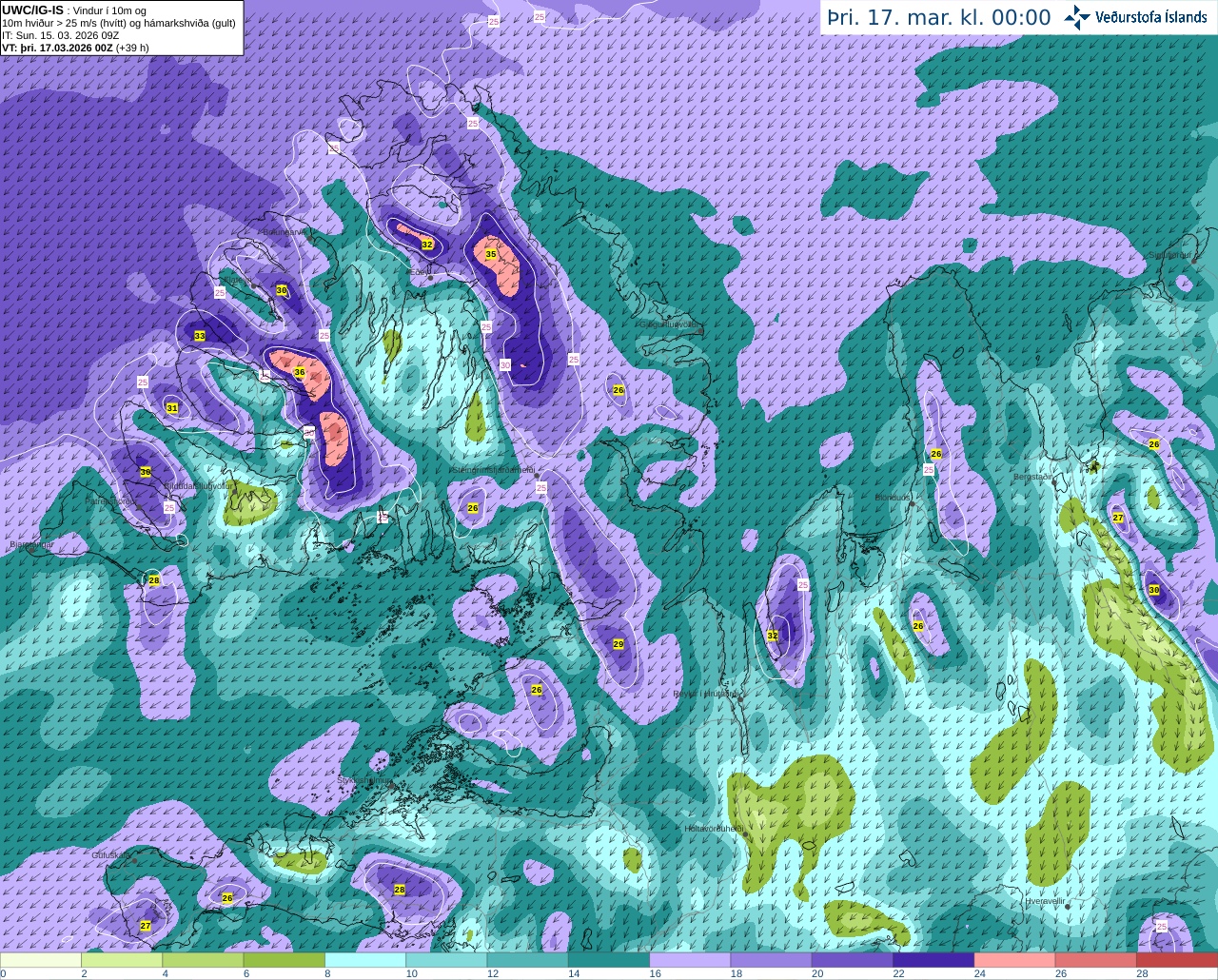Select the 4–6 m/s green legend swatch
Image resolution: width=1218 pixels, height=980 pixels.
tap(203, 960)
